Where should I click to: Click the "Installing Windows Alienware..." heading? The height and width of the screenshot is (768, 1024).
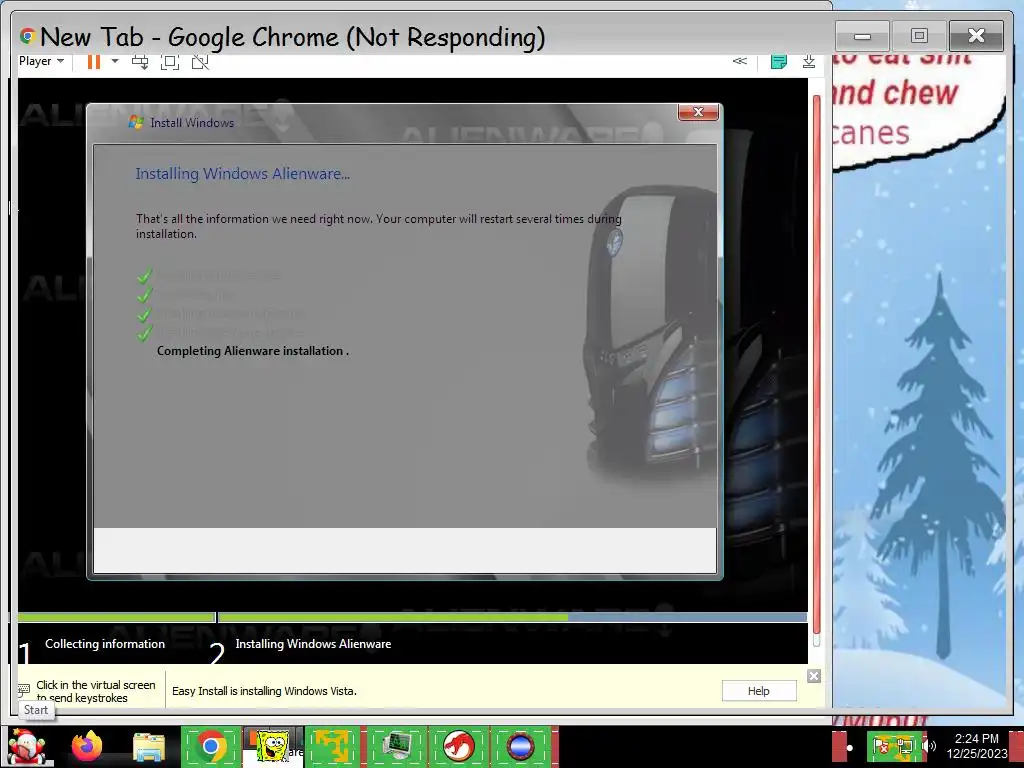click(242, 174)
